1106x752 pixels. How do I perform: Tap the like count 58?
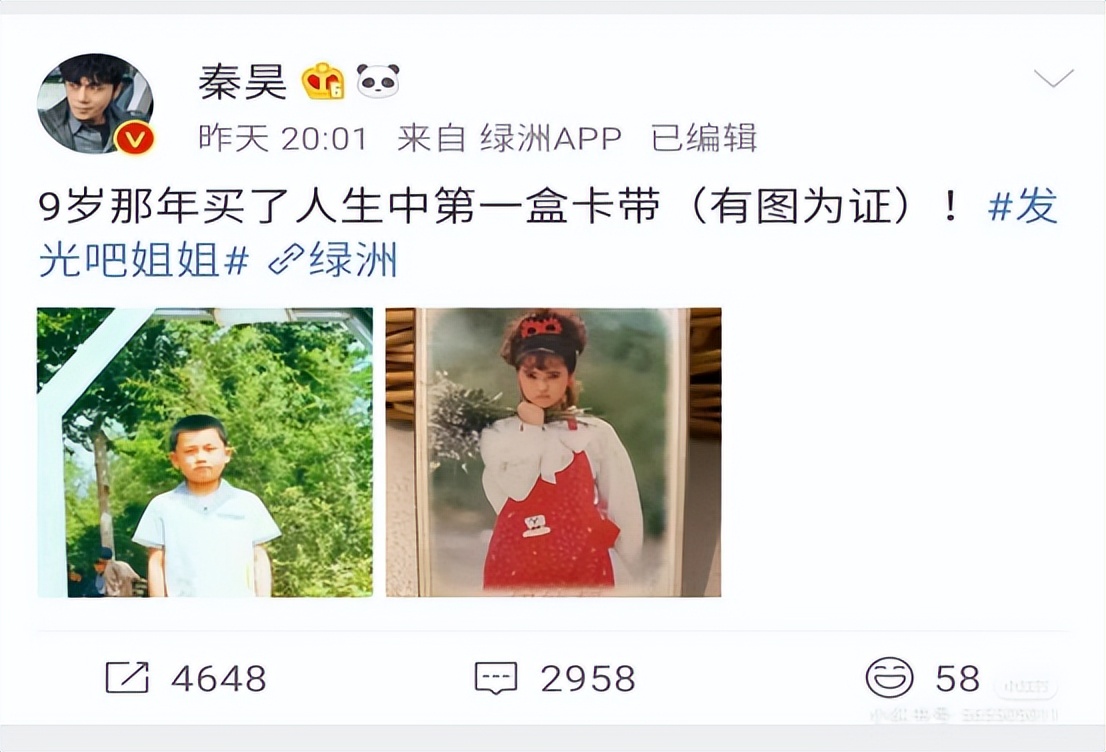[x=957, y=679]
